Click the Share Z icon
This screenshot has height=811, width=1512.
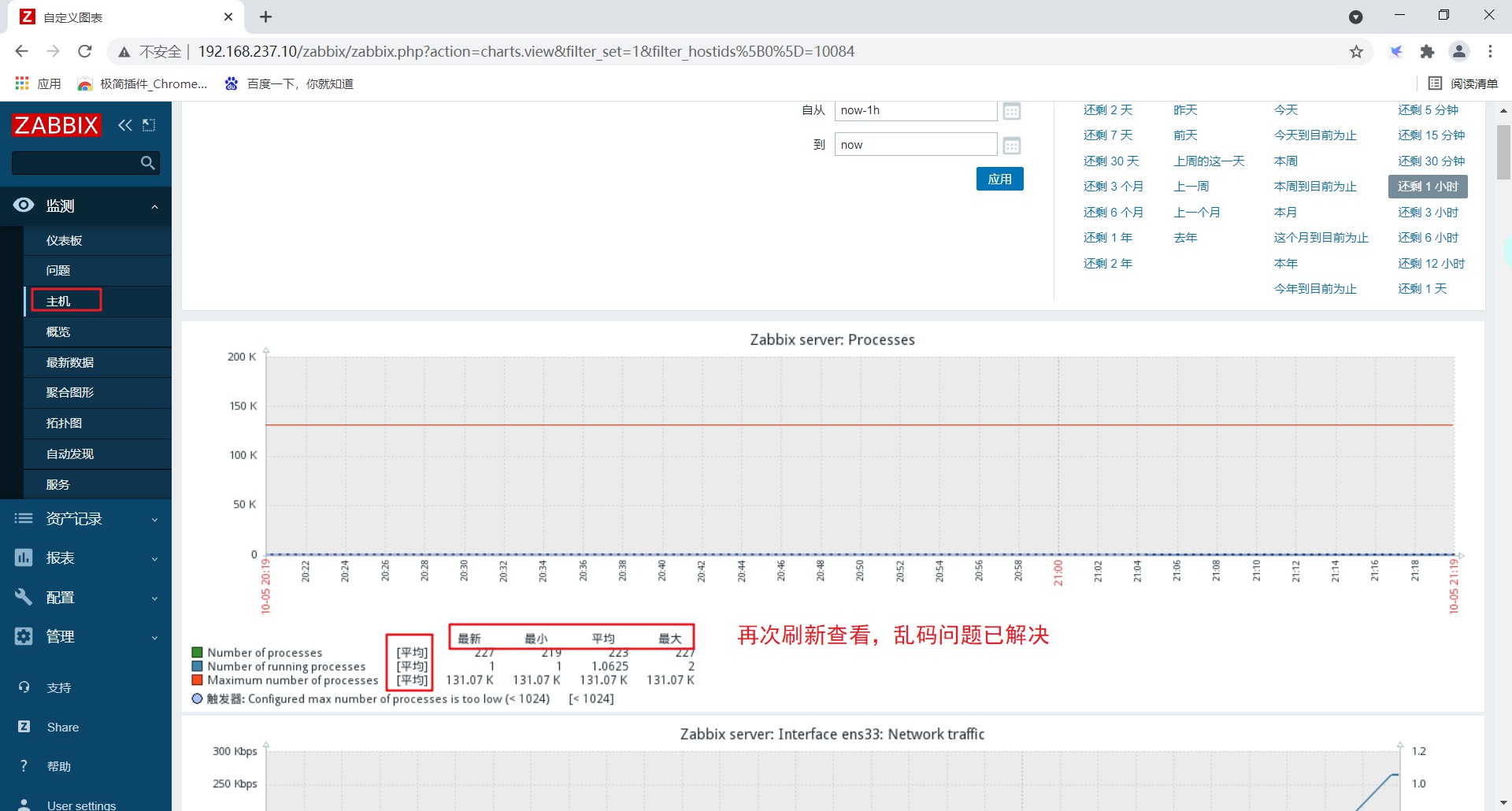pos(24,727)
